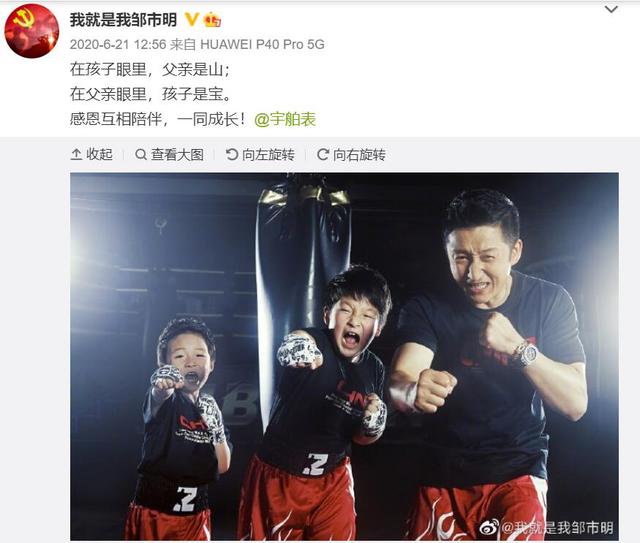The image size is (640, 543).
Task: Click the counterclockwise rotate arrow icon
Action: click(x=232, y=154)
